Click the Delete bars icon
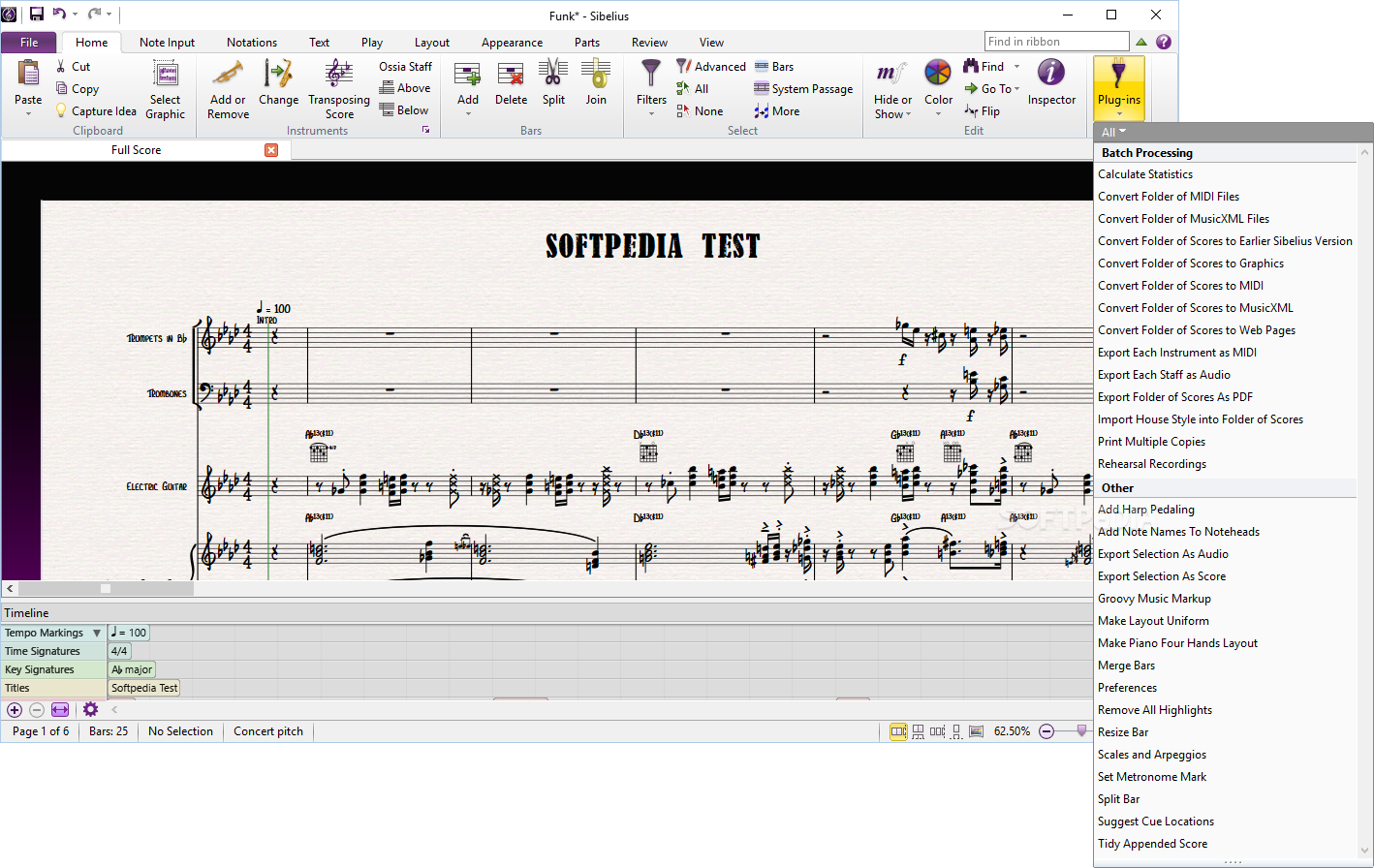 click(511, 74)
